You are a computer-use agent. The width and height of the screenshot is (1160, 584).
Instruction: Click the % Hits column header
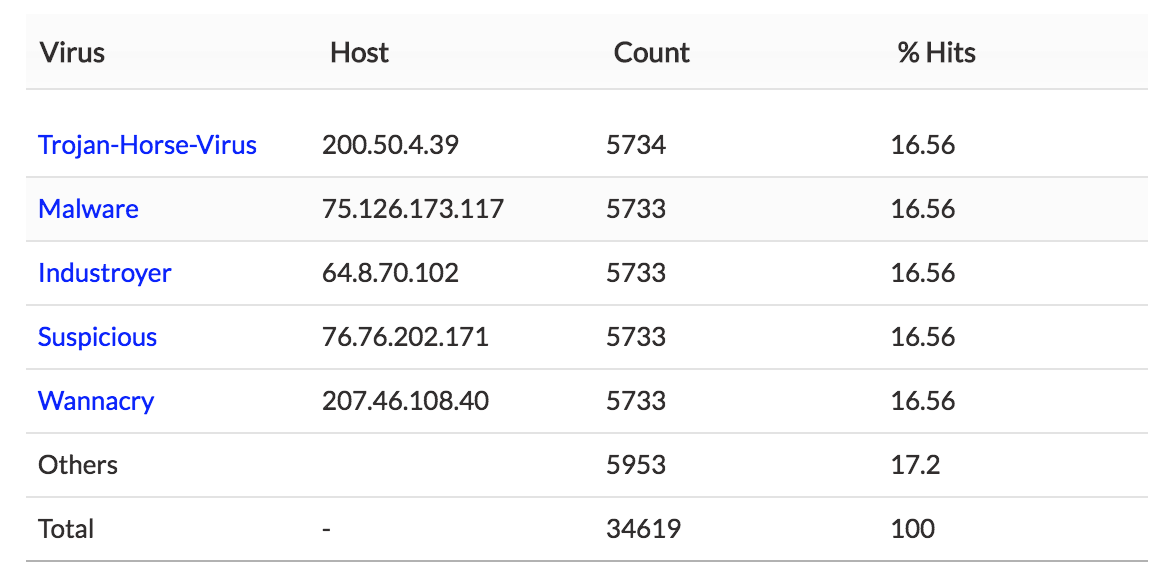click(x=936, y=52)
